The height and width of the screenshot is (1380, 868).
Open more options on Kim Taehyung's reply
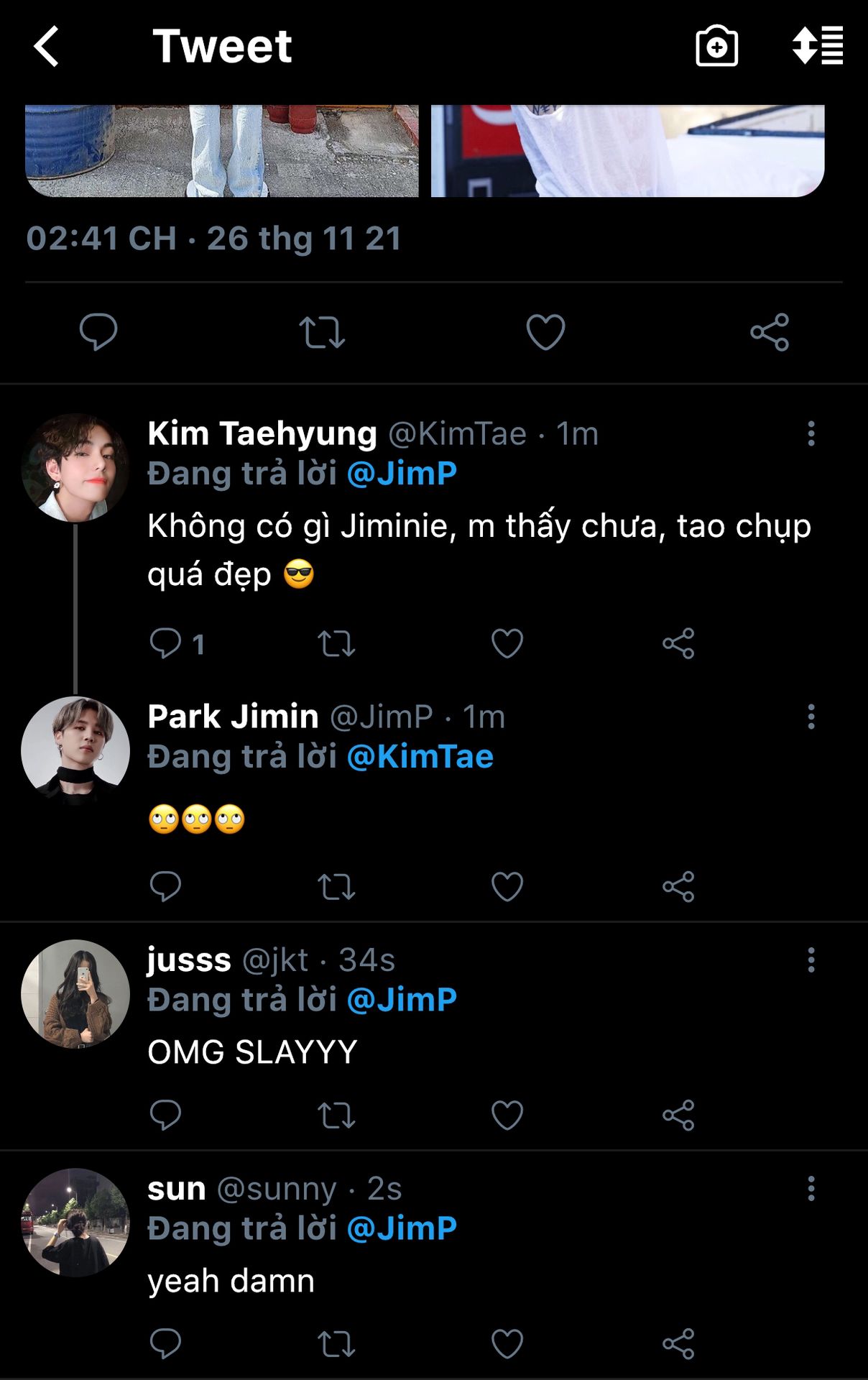[x=811, y=433]
